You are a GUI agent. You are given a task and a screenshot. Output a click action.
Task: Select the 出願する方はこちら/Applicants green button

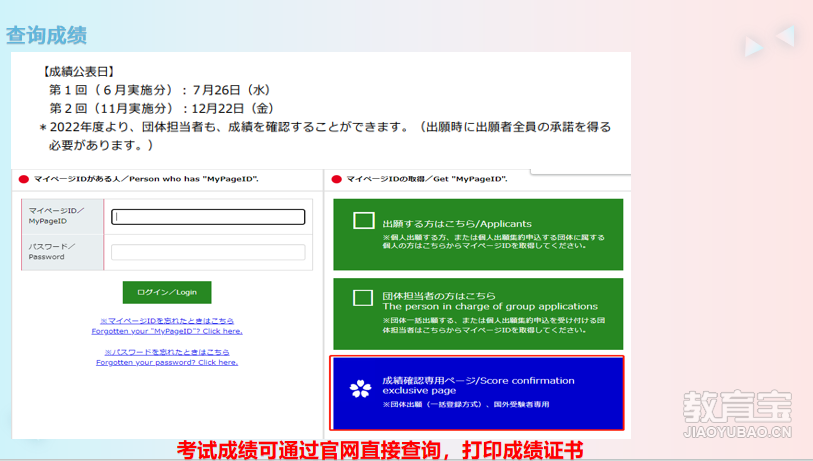[x=477, y=234]
